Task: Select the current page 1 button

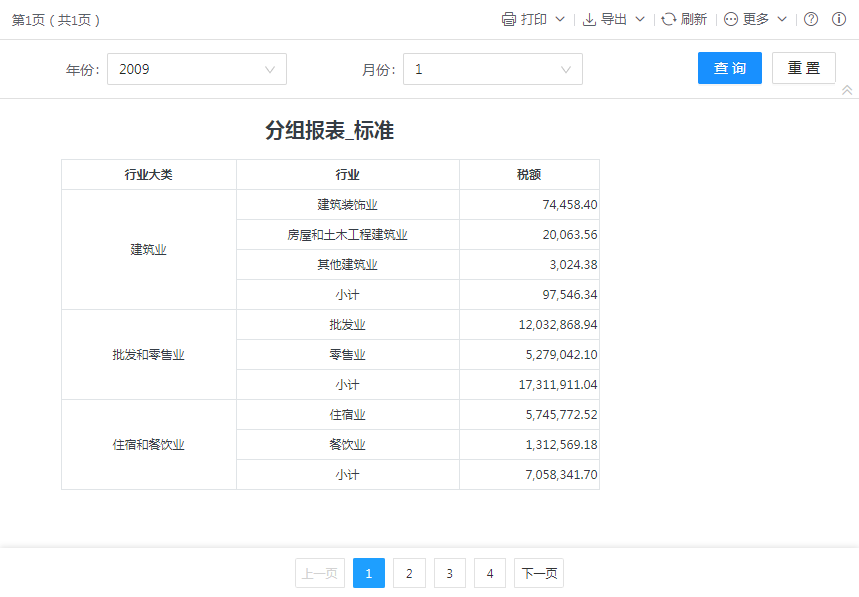Action: [x=368, y=573]
